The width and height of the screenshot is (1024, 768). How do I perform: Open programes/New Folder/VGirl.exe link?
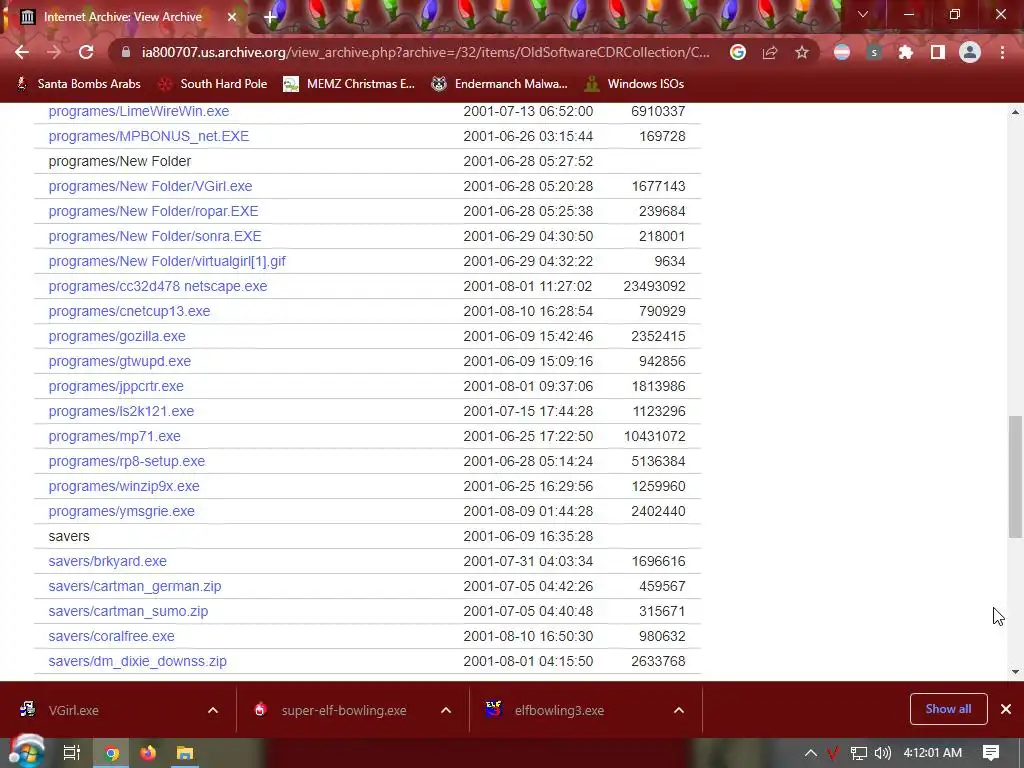coord(150,186)
